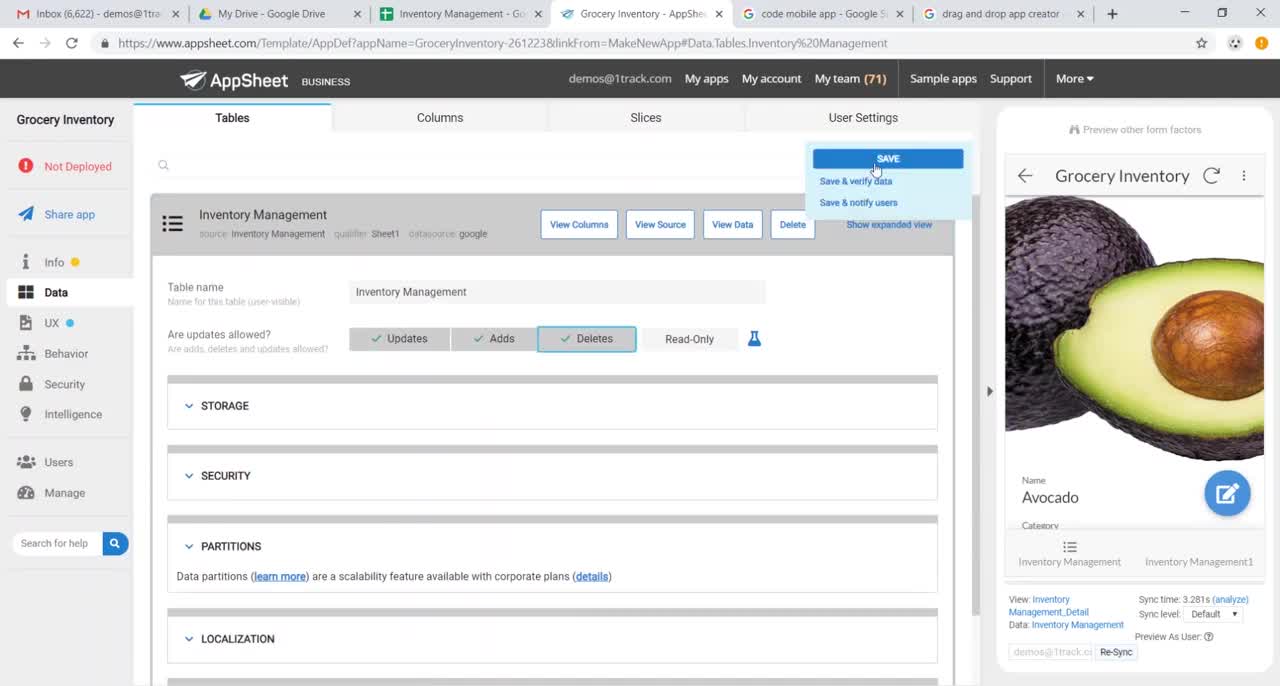Select Inventory Management1 view in preview
Image resolution: width=1280 pixels, height=686 pixels.
[1199, 562]
